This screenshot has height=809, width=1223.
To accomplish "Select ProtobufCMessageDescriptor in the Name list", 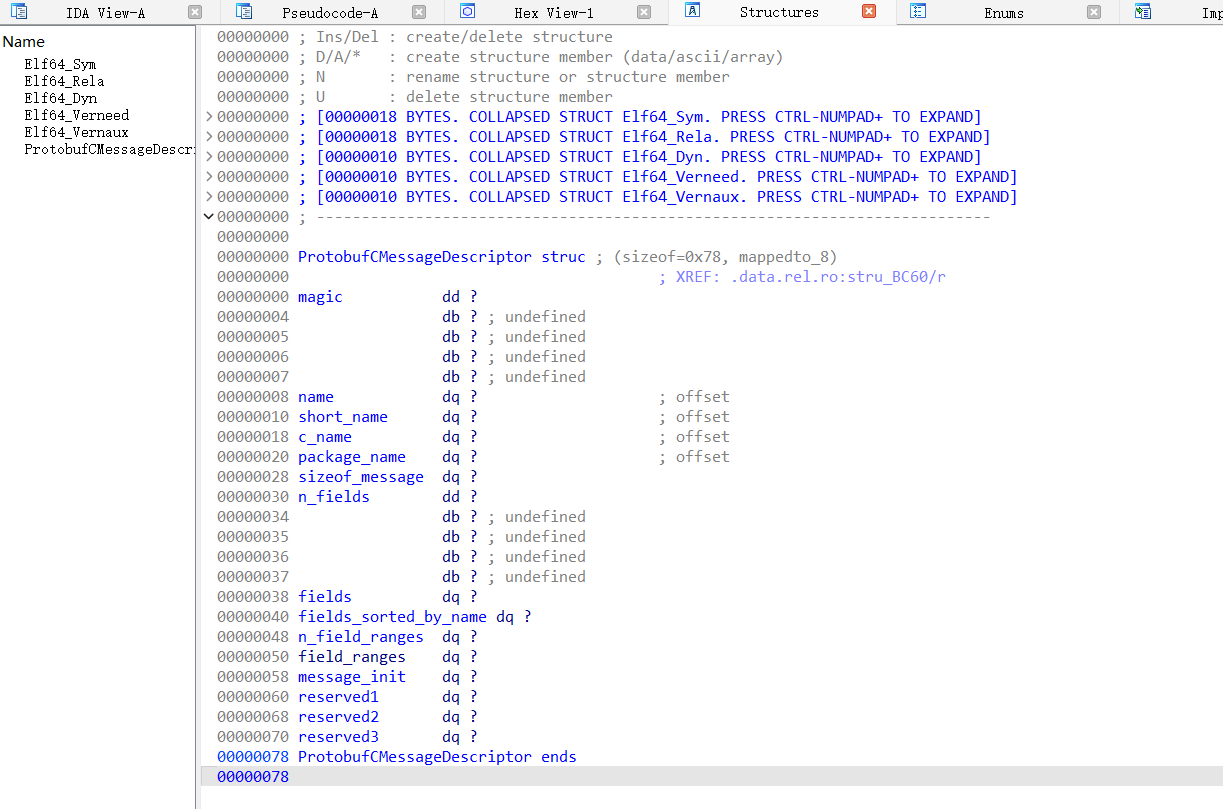I will tap(108, 149).
